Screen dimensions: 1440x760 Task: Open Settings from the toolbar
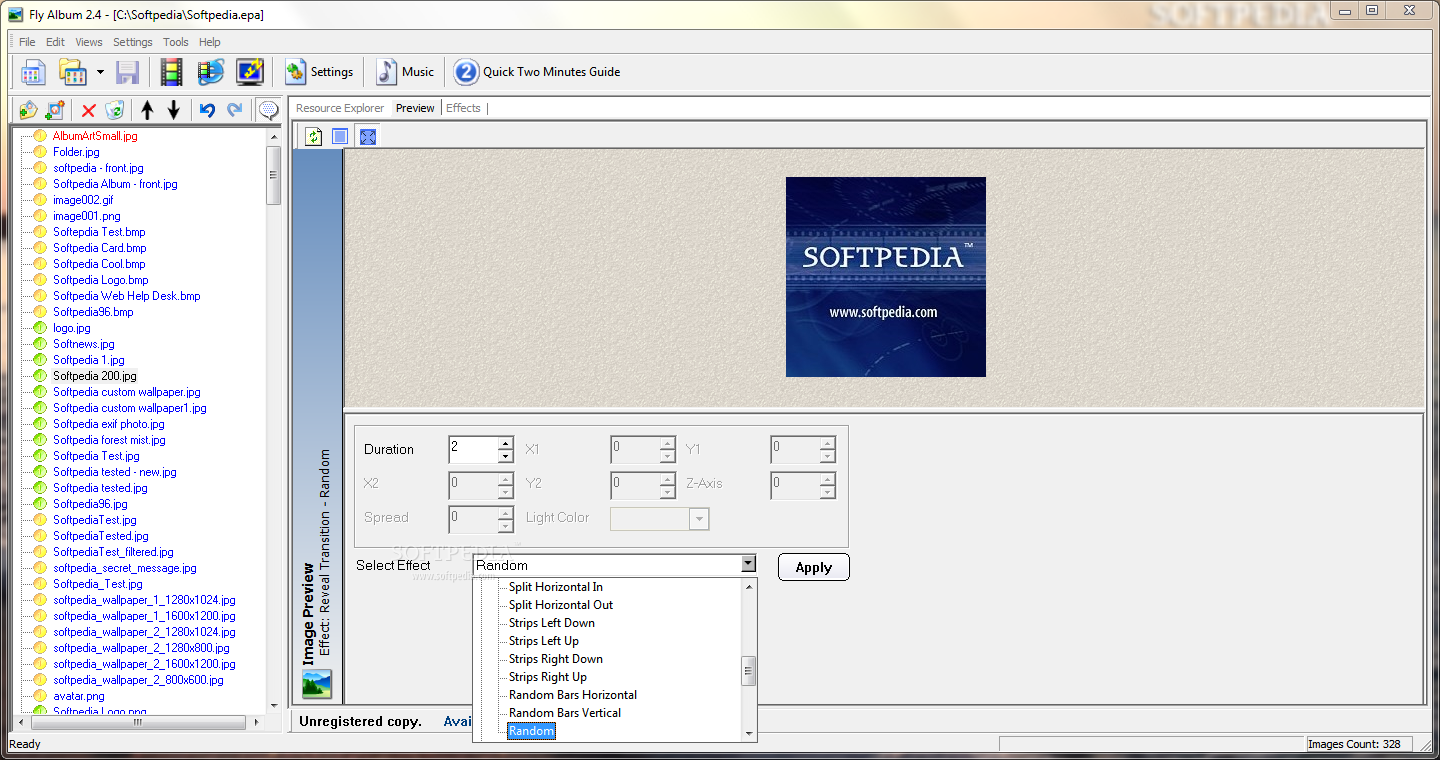(319, 72)
